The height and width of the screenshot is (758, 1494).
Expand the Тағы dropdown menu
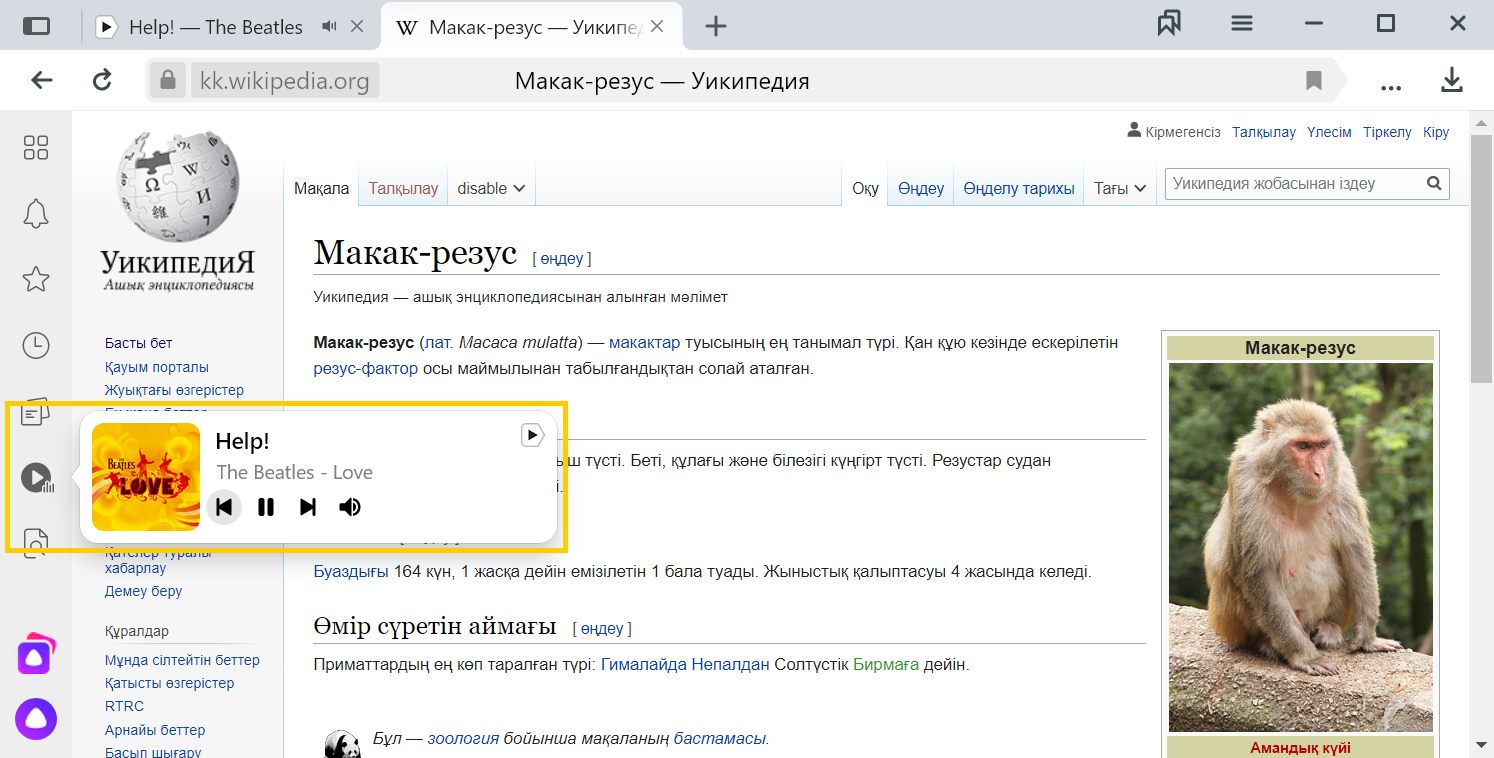[1120, 188]
